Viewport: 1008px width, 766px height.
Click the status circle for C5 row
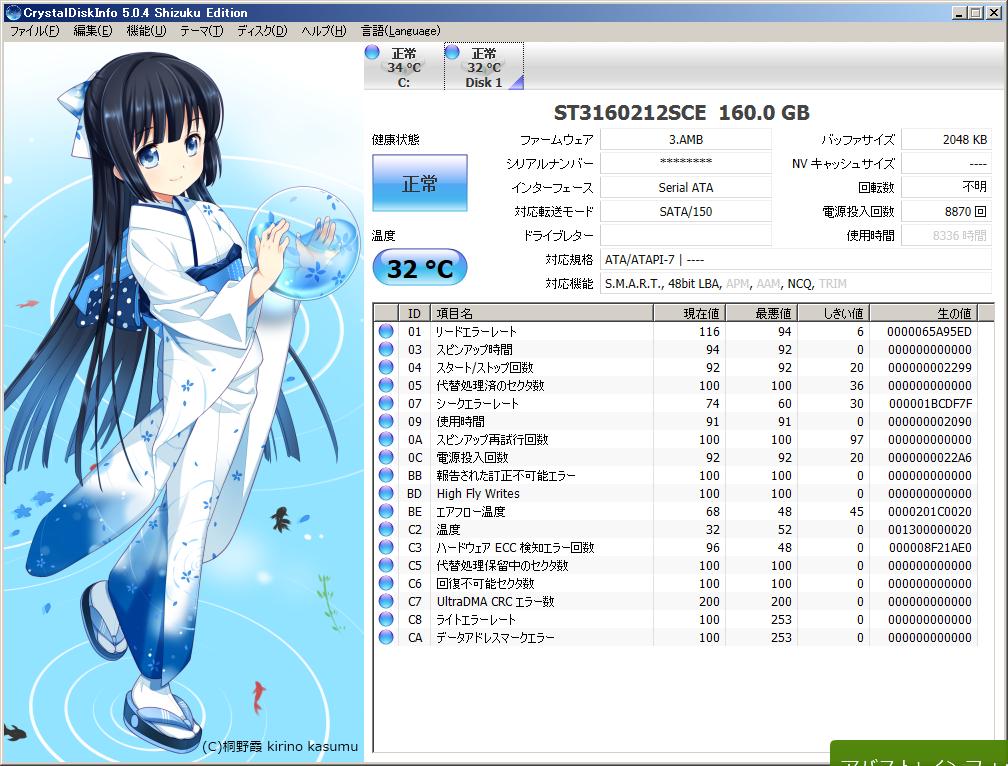[x=386, y=566]
